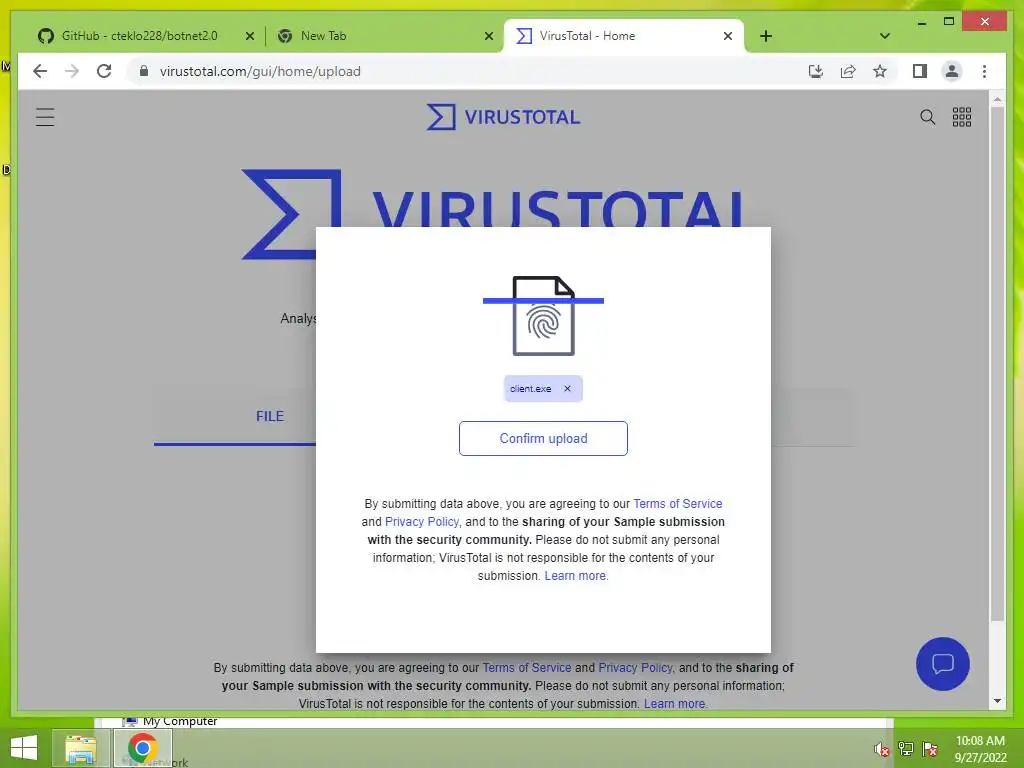The image size is (1024, 768).
Task: Open the chat support bubble
Action: click(942, 664)
